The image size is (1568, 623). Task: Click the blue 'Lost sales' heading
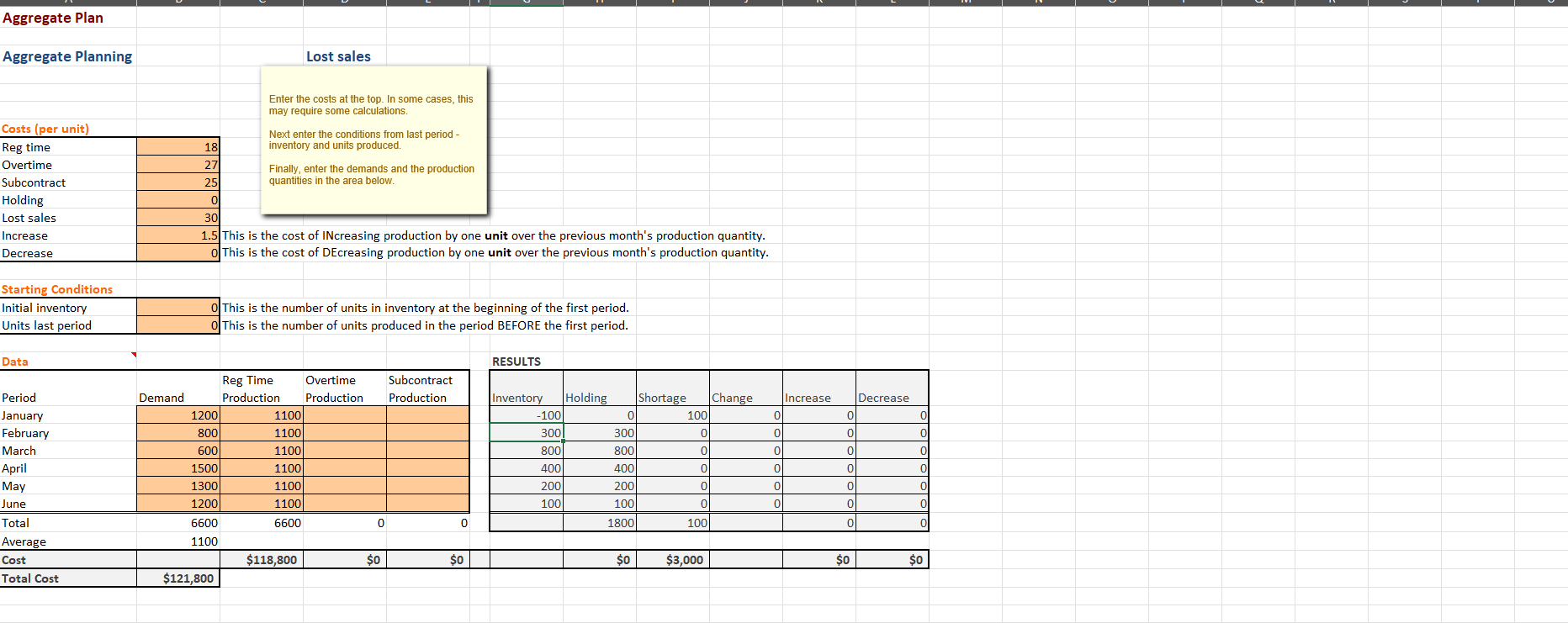tap(338, 56)
